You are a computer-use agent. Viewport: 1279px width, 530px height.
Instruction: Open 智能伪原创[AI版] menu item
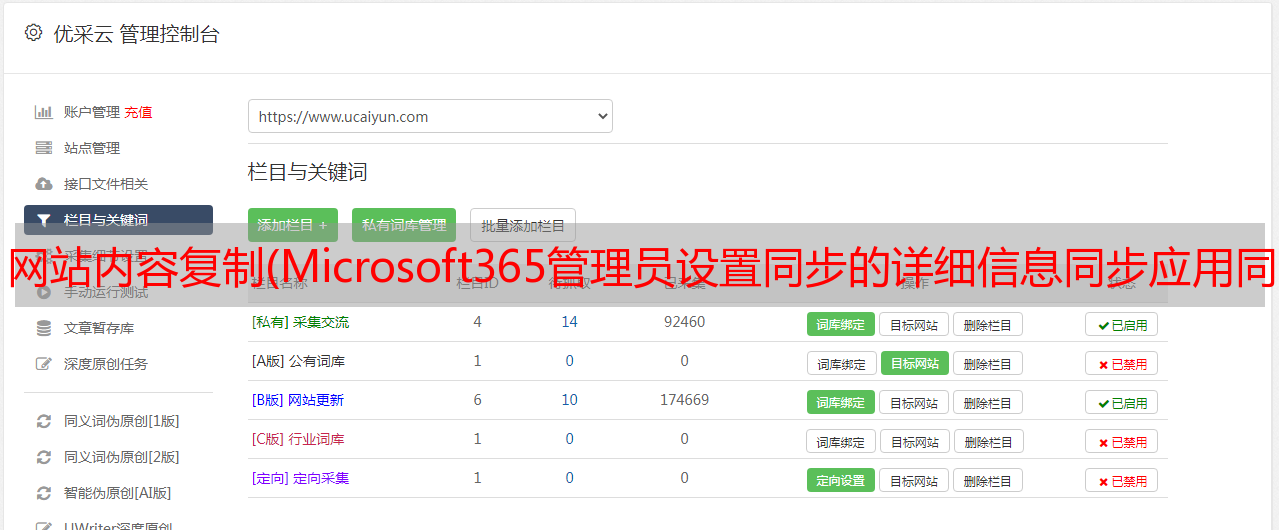click(118, 493)
